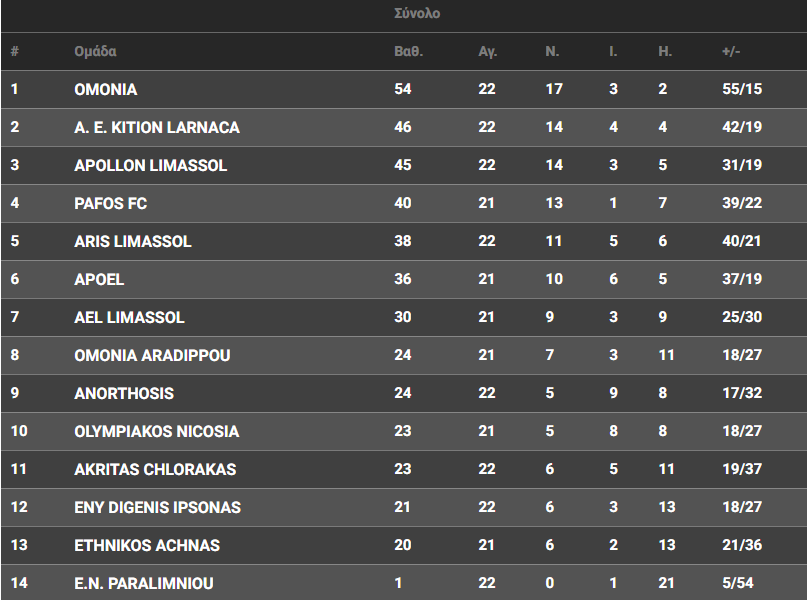Sort by the Ν. wins column header

tap(552, 52)
